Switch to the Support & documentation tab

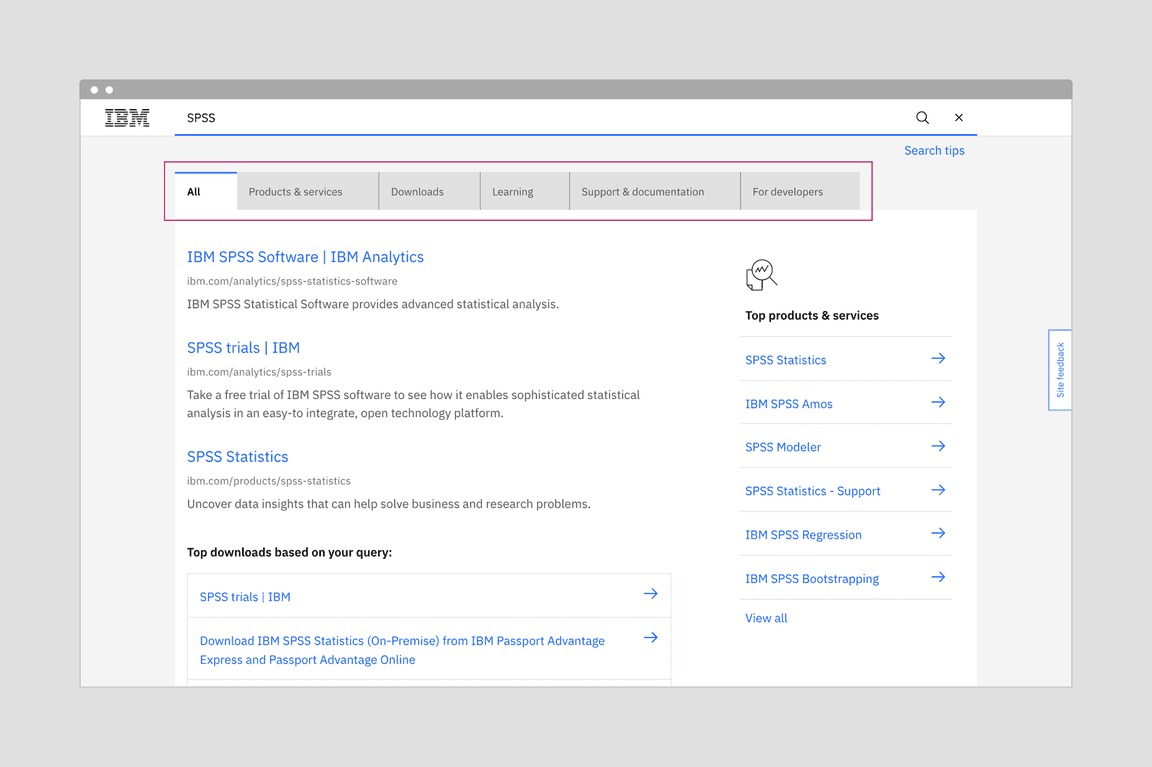click(x=641, y=191)
